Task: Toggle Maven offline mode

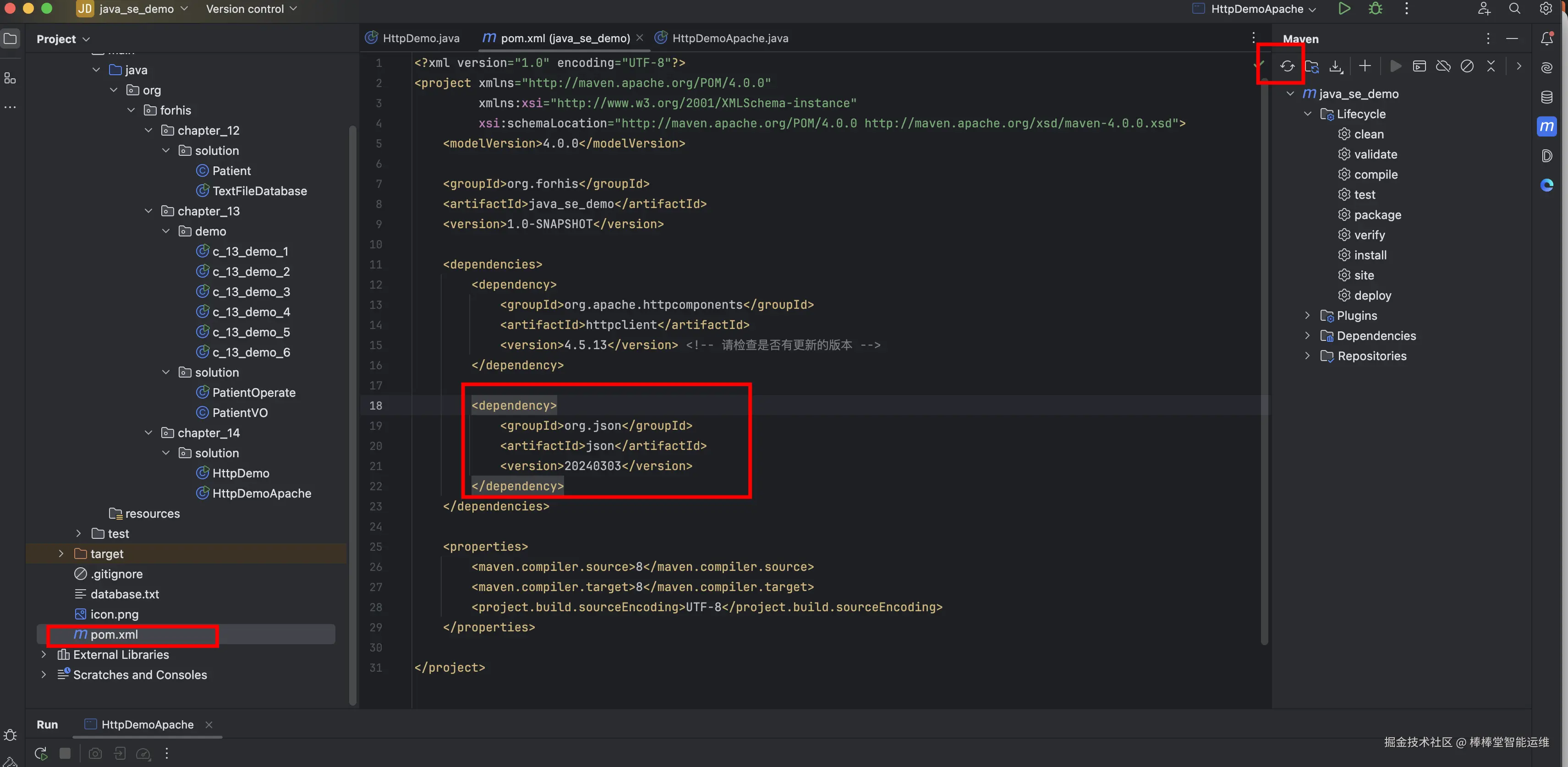Action: (1443, 66)
